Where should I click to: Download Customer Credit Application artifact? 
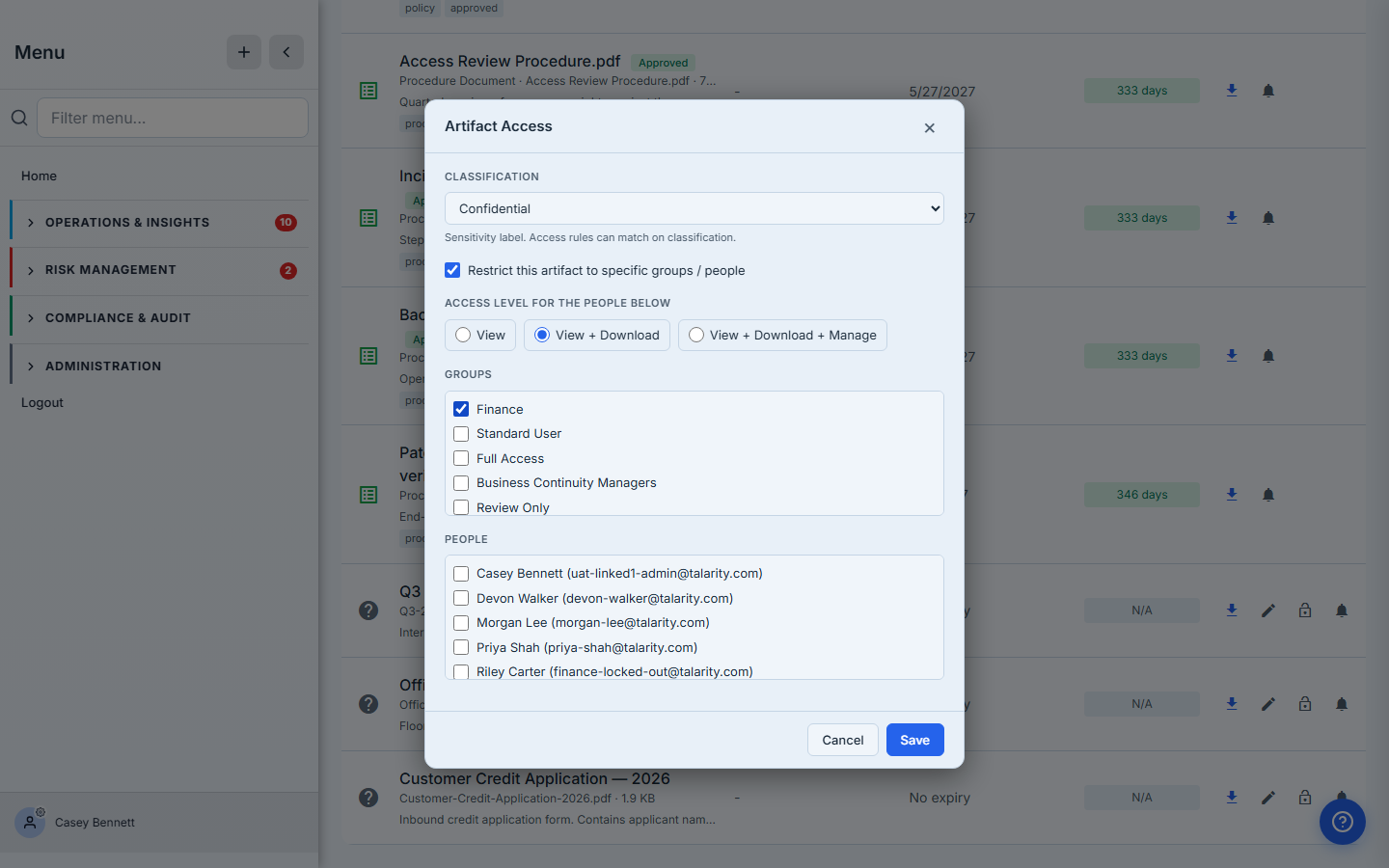pyautogui.click(x=1232, y=798)
